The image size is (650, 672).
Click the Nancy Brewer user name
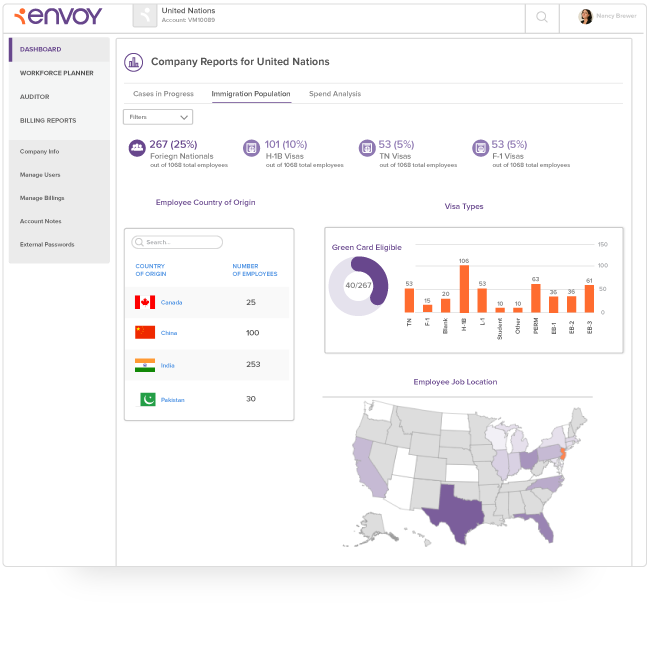[616, 16]
